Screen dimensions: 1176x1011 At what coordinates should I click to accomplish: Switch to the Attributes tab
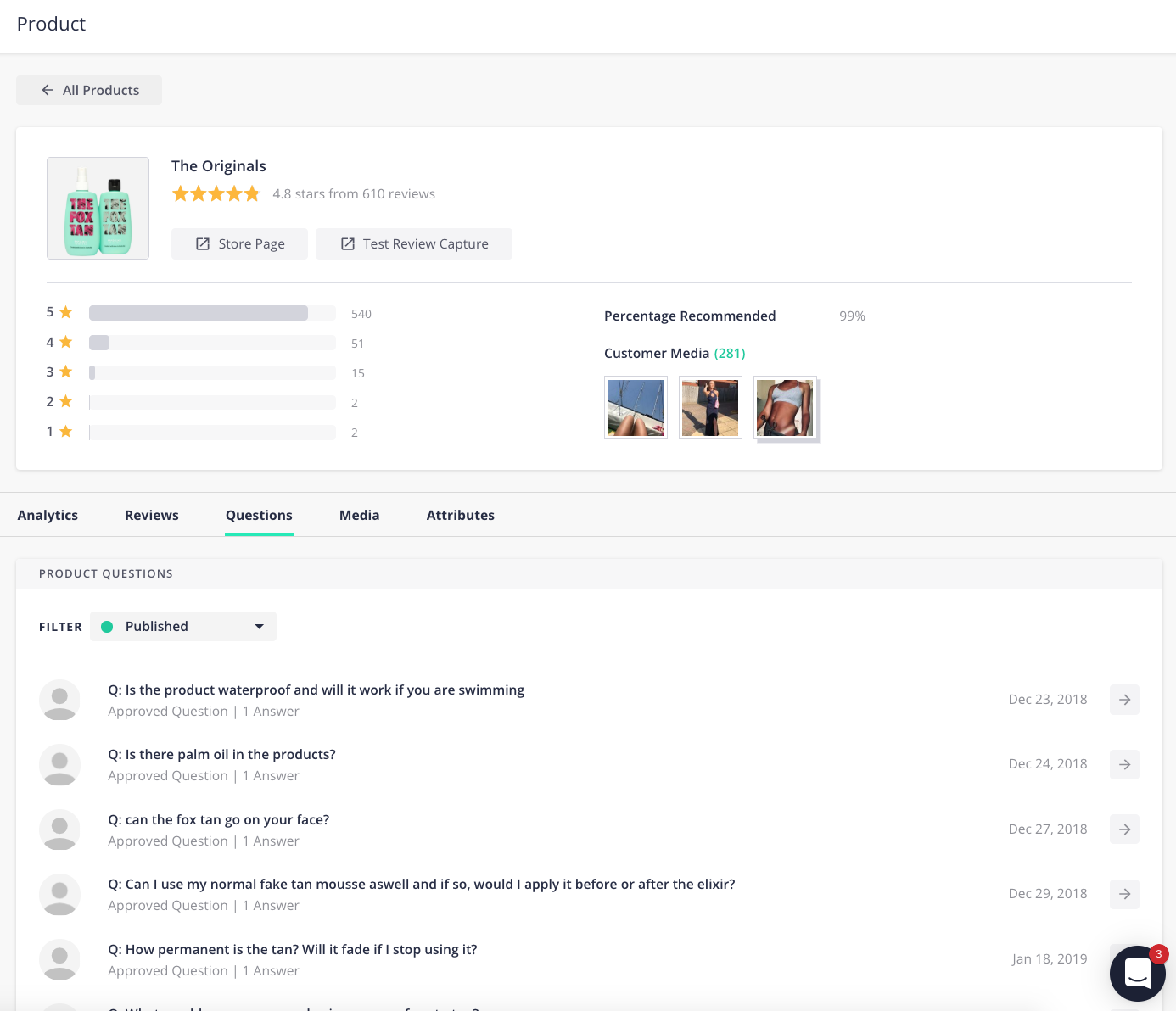pyautogui.click(x=461, y=515)
